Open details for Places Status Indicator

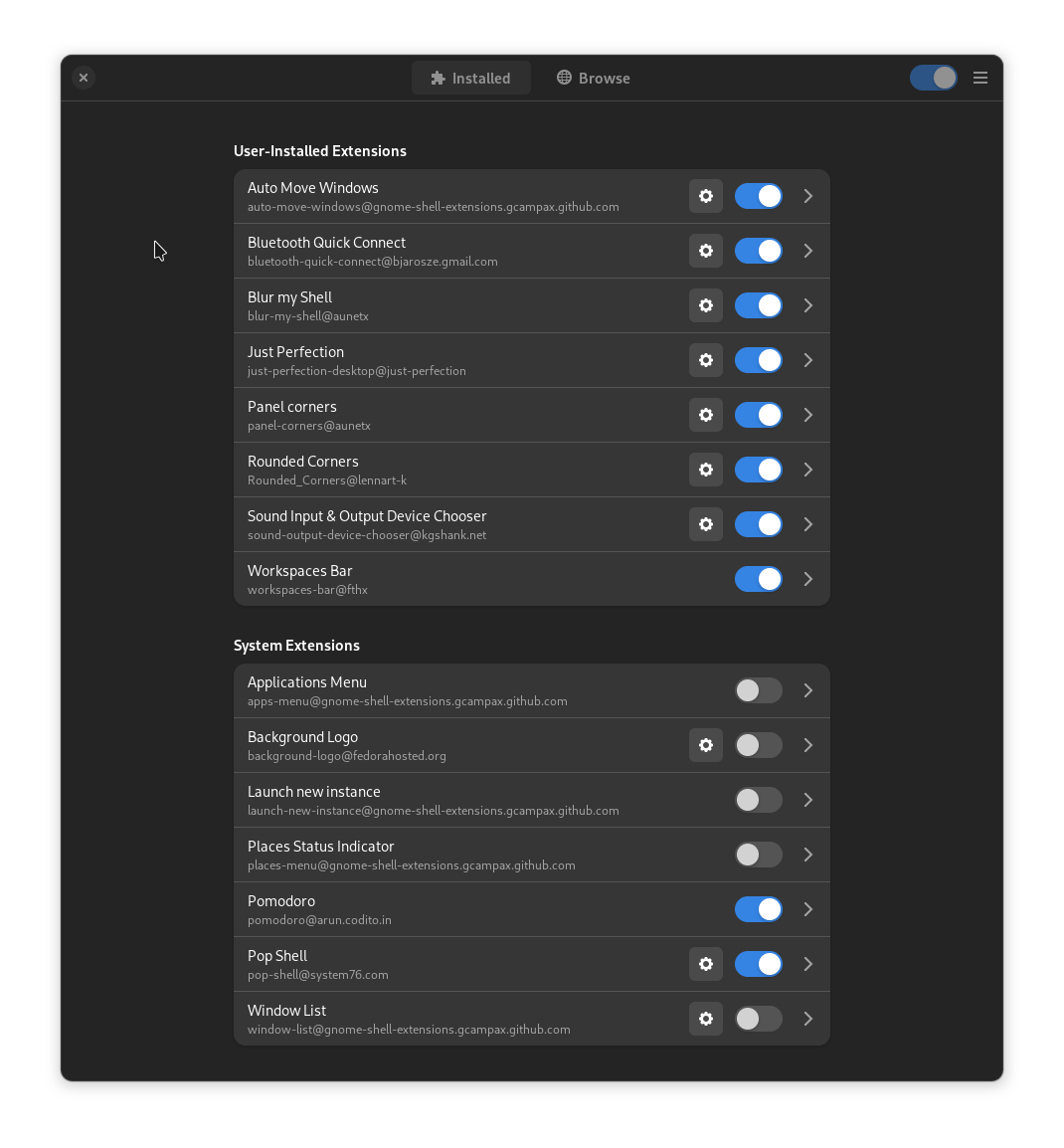tap(807, 854)
